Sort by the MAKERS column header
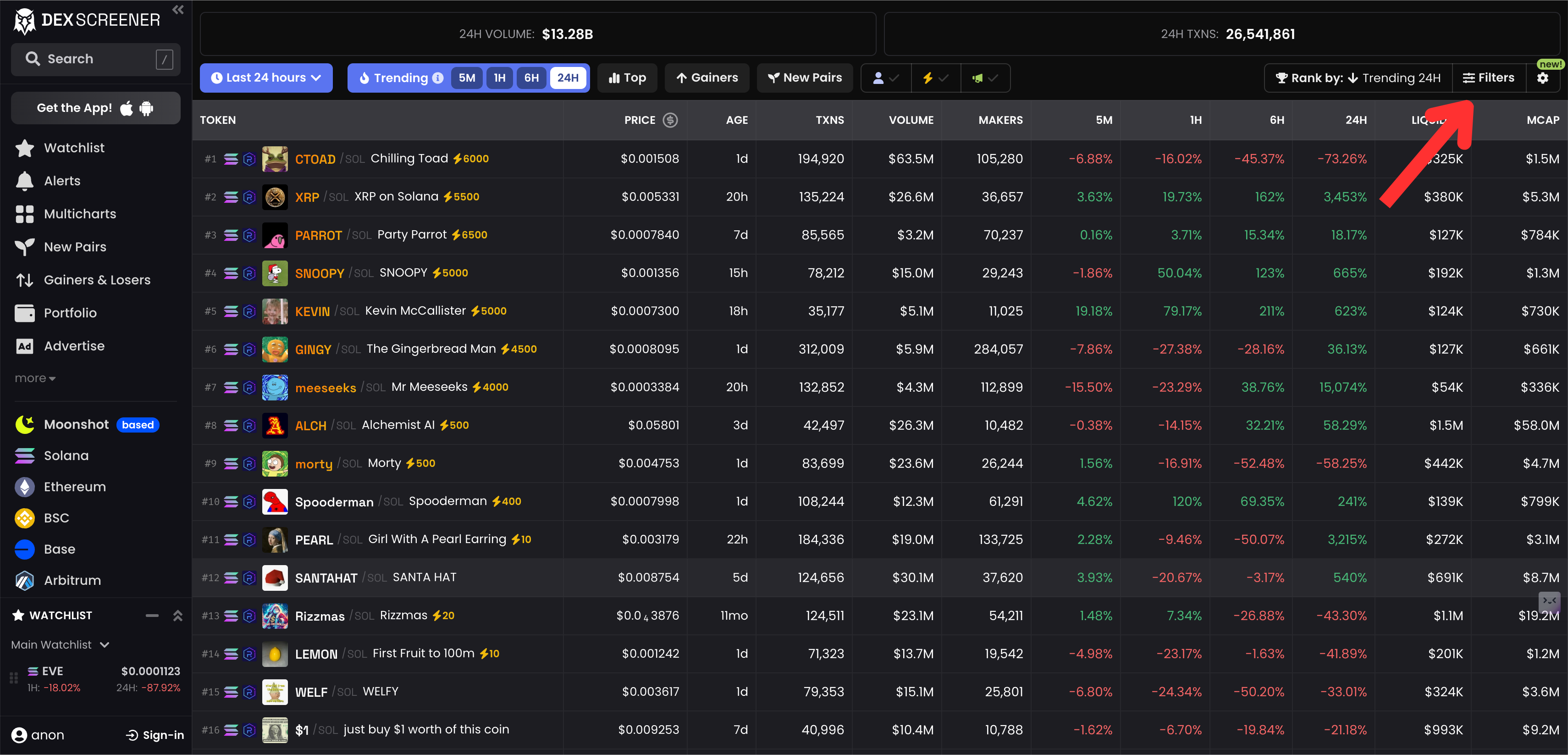Viewport: 1568px width, 755px height. pyautogui.click(x=1000, y=120)
